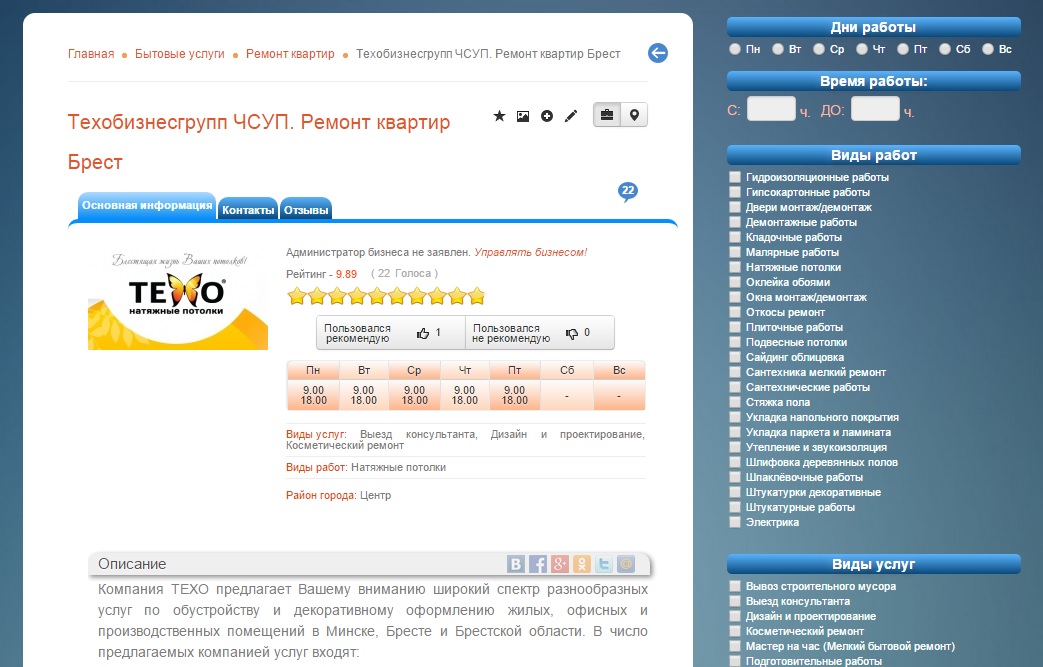The width and height of the screenshot is (1043, 667).
Task: Check Малярные работы checkbox
Action: [x=734, y=252]
